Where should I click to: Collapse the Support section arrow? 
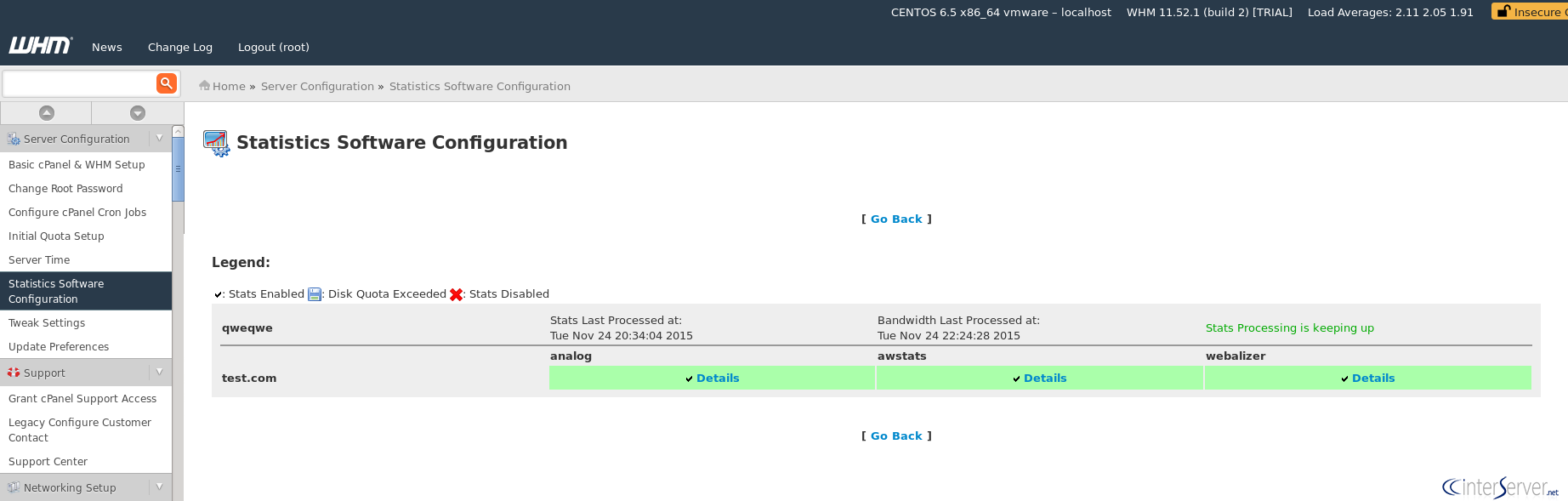click(x=159, y=372)
